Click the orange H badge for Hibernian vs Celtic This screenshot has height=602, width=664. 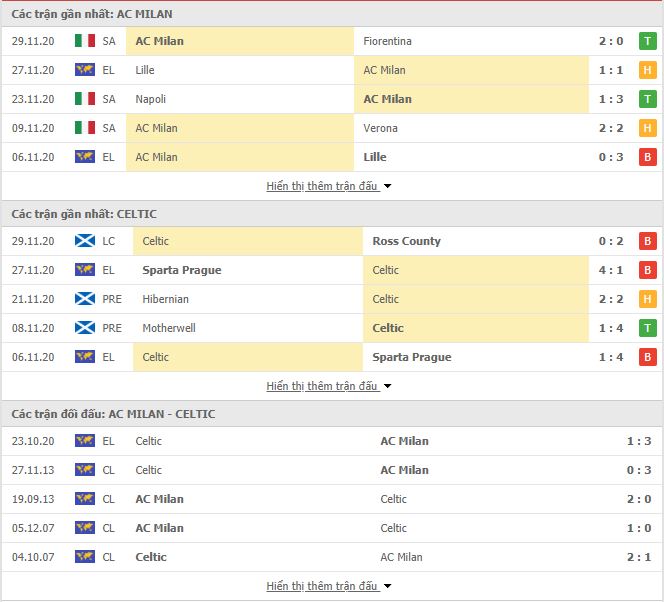point(647,299)
